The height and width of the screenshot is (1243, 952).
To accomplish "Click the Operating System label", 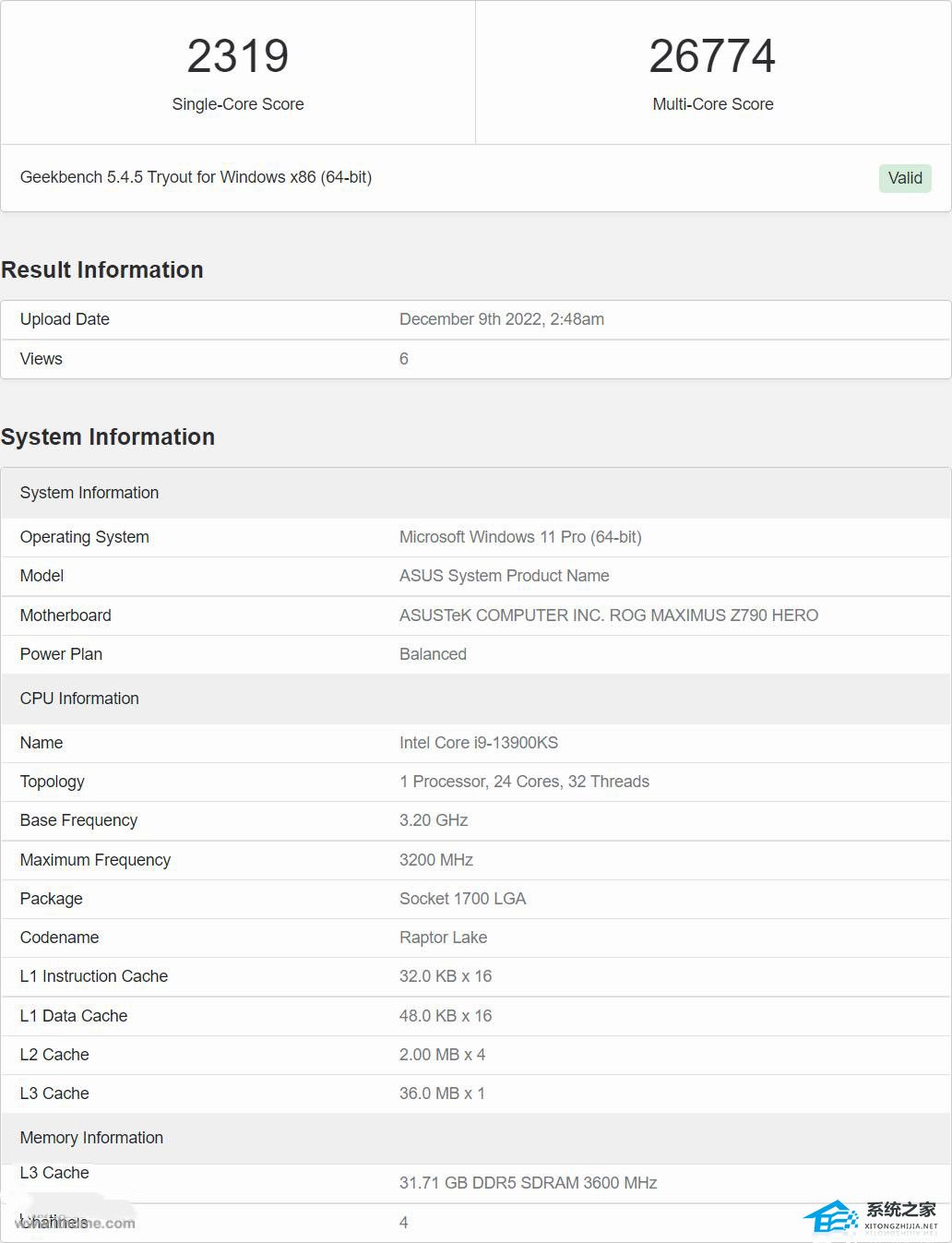I will coord(85,537).
